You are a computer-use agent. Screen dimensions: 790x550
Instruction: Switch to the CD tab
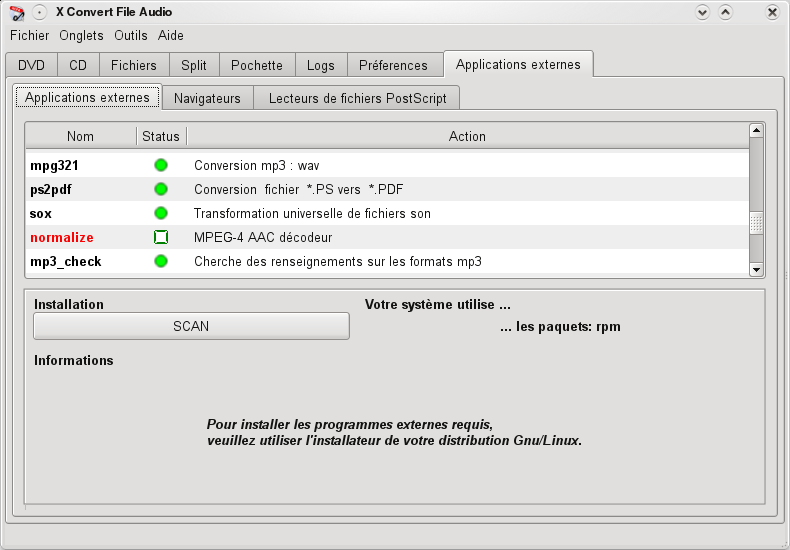78,65
